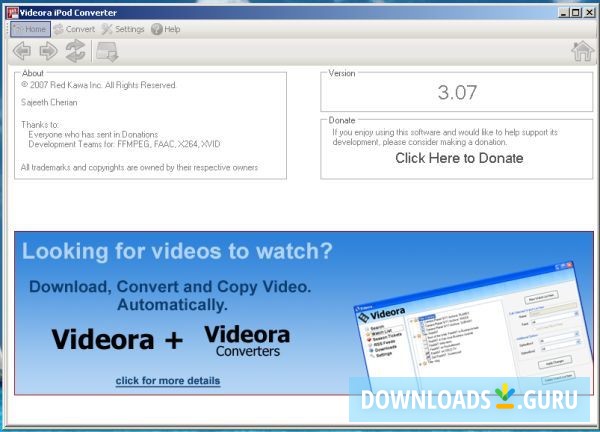
Task: Click the back arrow navigation icon
Action: point(22,51)
